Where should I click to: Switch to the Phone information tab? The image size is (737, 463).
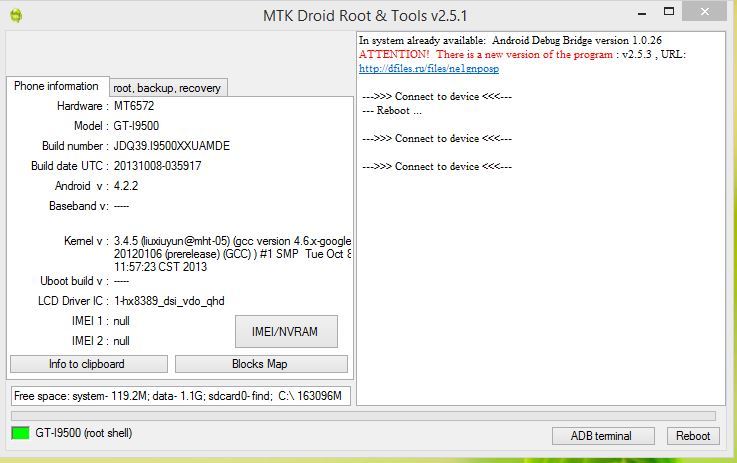(56, 86)
